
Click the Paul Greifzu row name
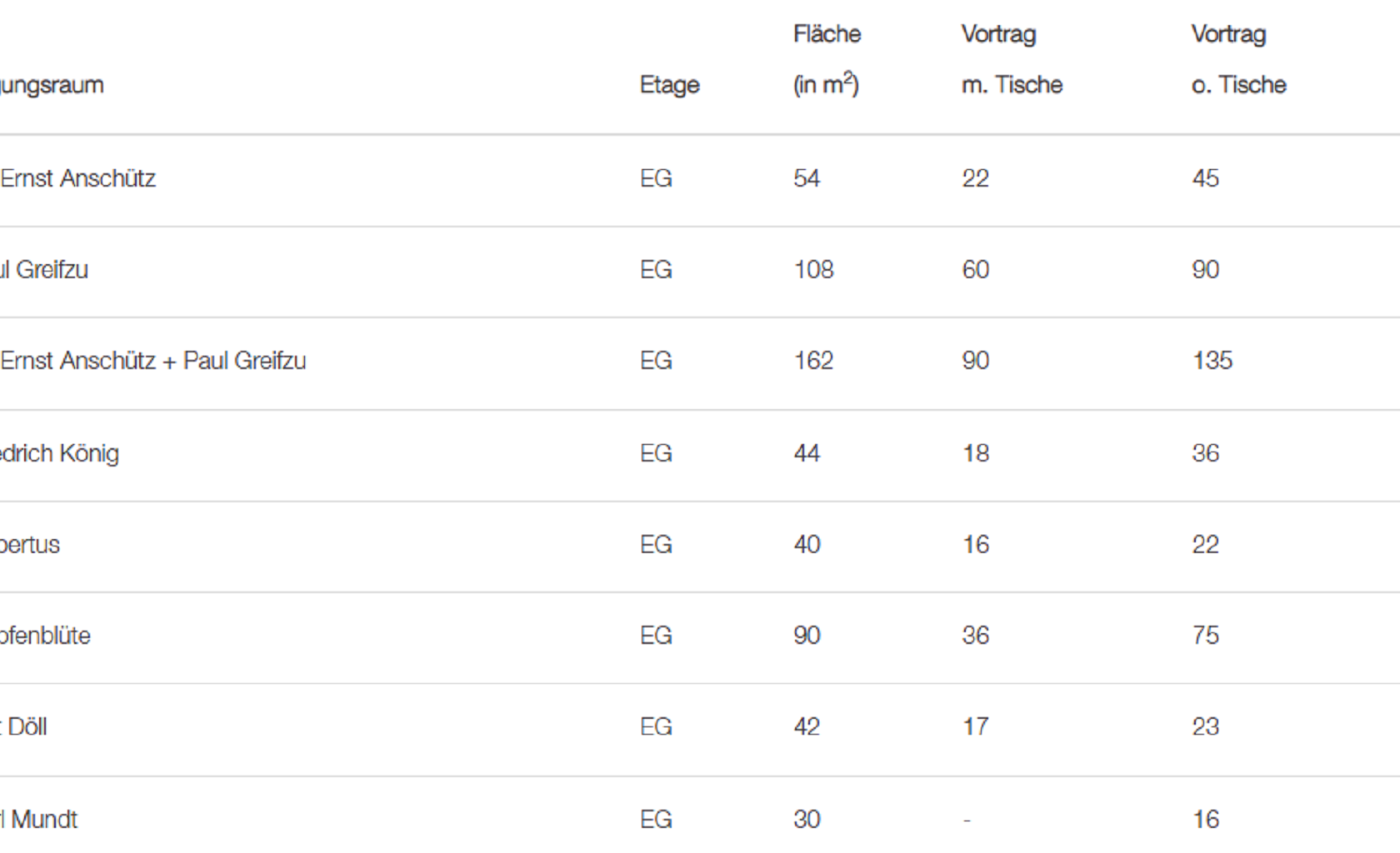(44, 270)
